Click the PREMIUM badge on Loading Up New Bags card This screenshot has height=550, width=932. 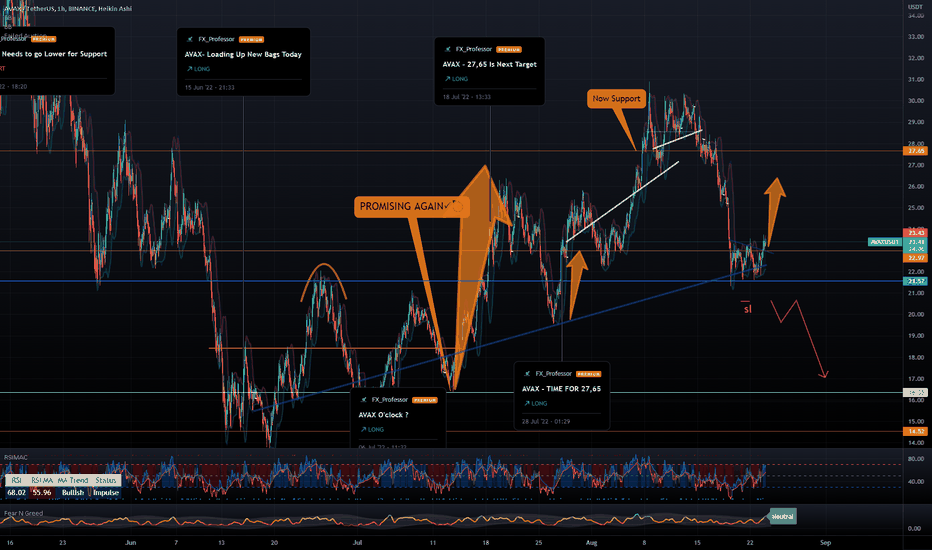click(251, 39)
